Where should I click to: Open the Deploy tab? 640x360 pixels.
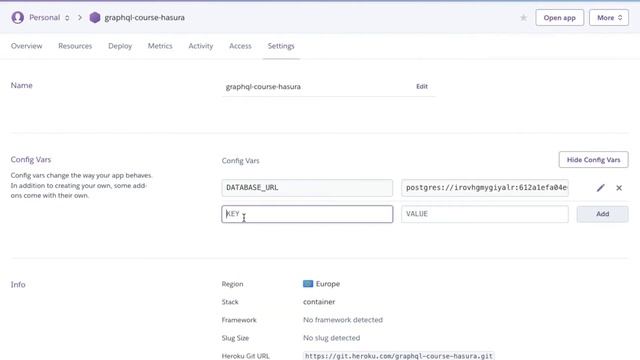pyautogui.click(x=120, y=46)
